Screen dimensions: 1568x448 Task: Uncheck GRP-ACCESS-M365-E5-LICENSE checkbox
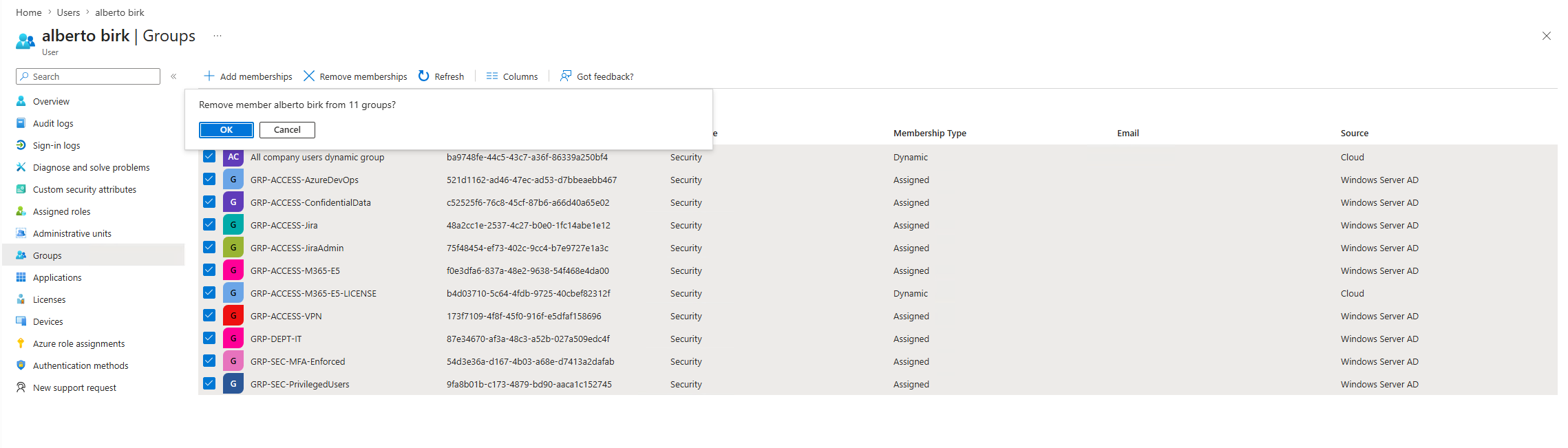pos(209,293)
